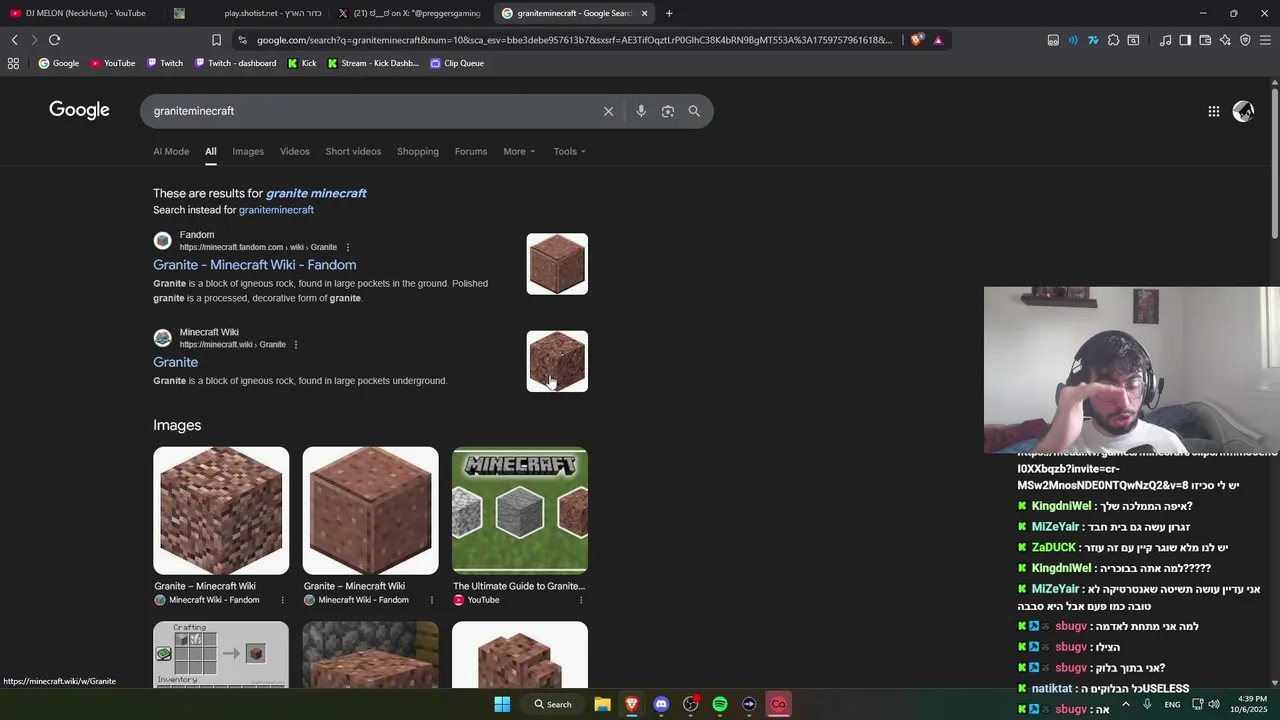Switch to the Forums tab

pyautogui.click(x=471, y=151)
